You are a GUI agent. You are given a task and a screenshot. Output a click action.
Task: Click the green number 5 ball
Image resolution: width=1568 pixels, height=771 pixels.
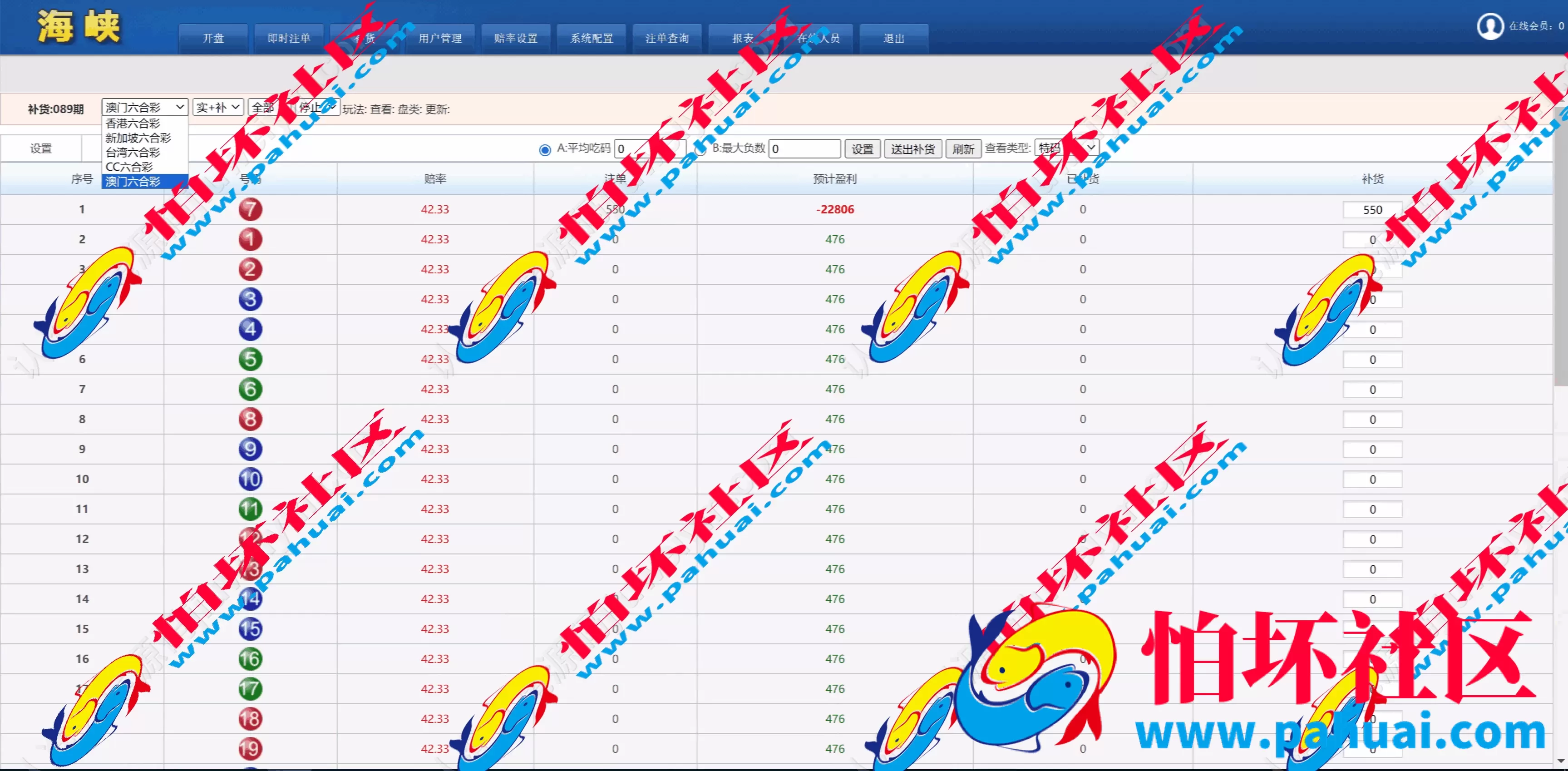coord(250,359)
